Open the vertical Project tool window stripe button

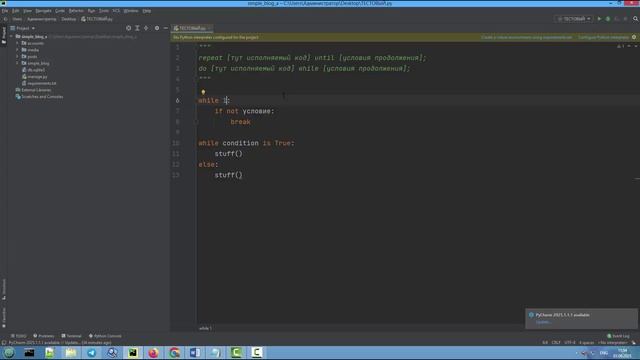4,36
